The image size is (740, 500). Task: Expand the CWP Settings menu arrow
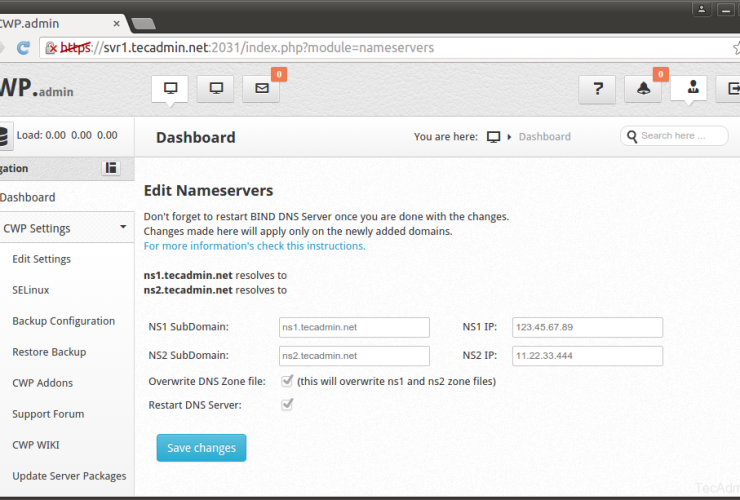[x=123, y=227]
